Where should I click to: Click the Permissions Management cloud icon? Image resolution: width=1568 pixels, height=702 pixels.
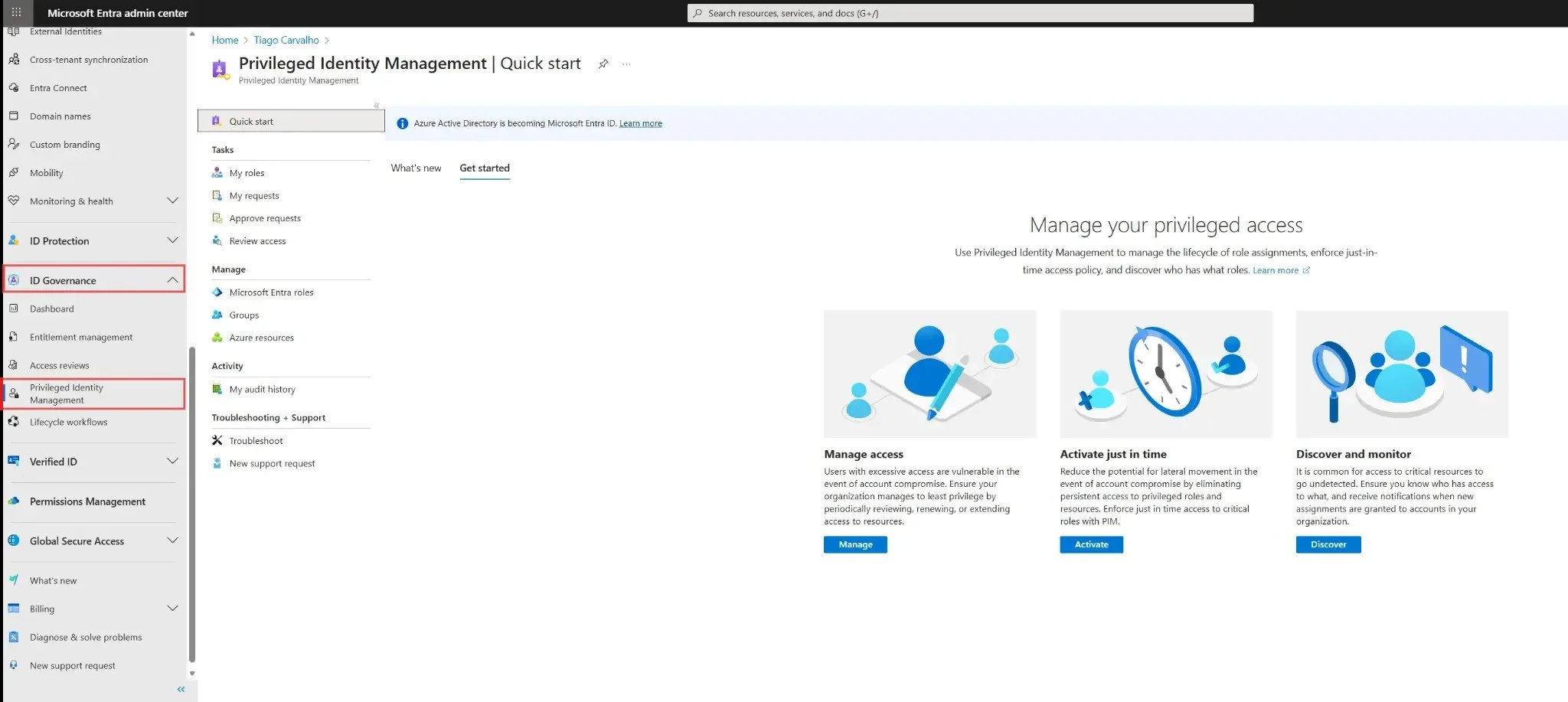(14, 501)
